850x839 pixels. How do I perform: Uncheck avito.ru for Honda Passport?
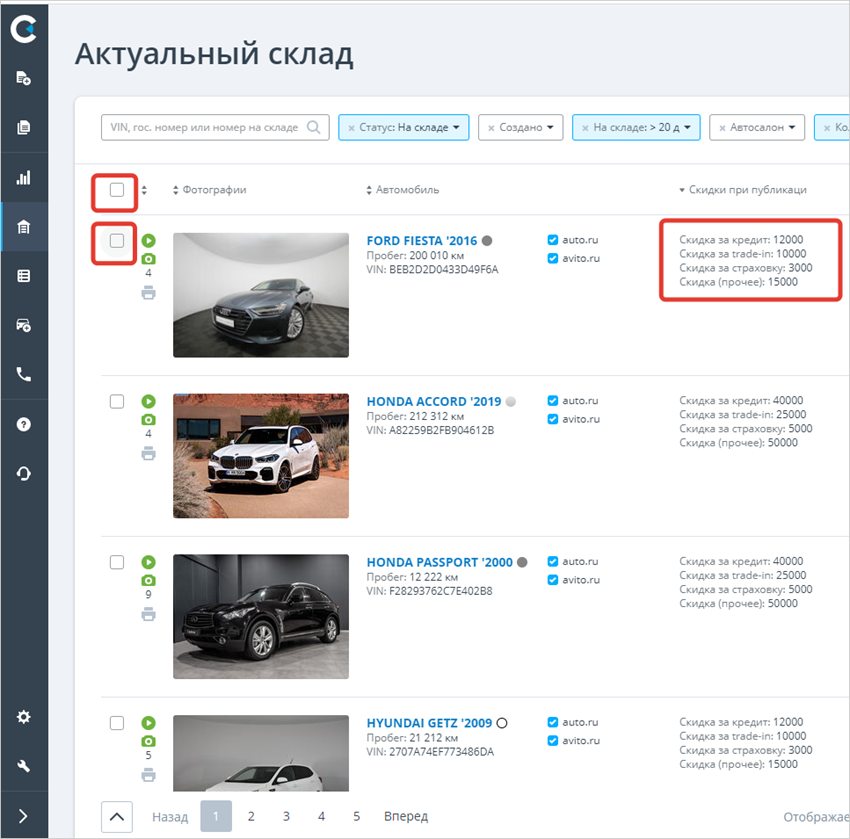552,580
